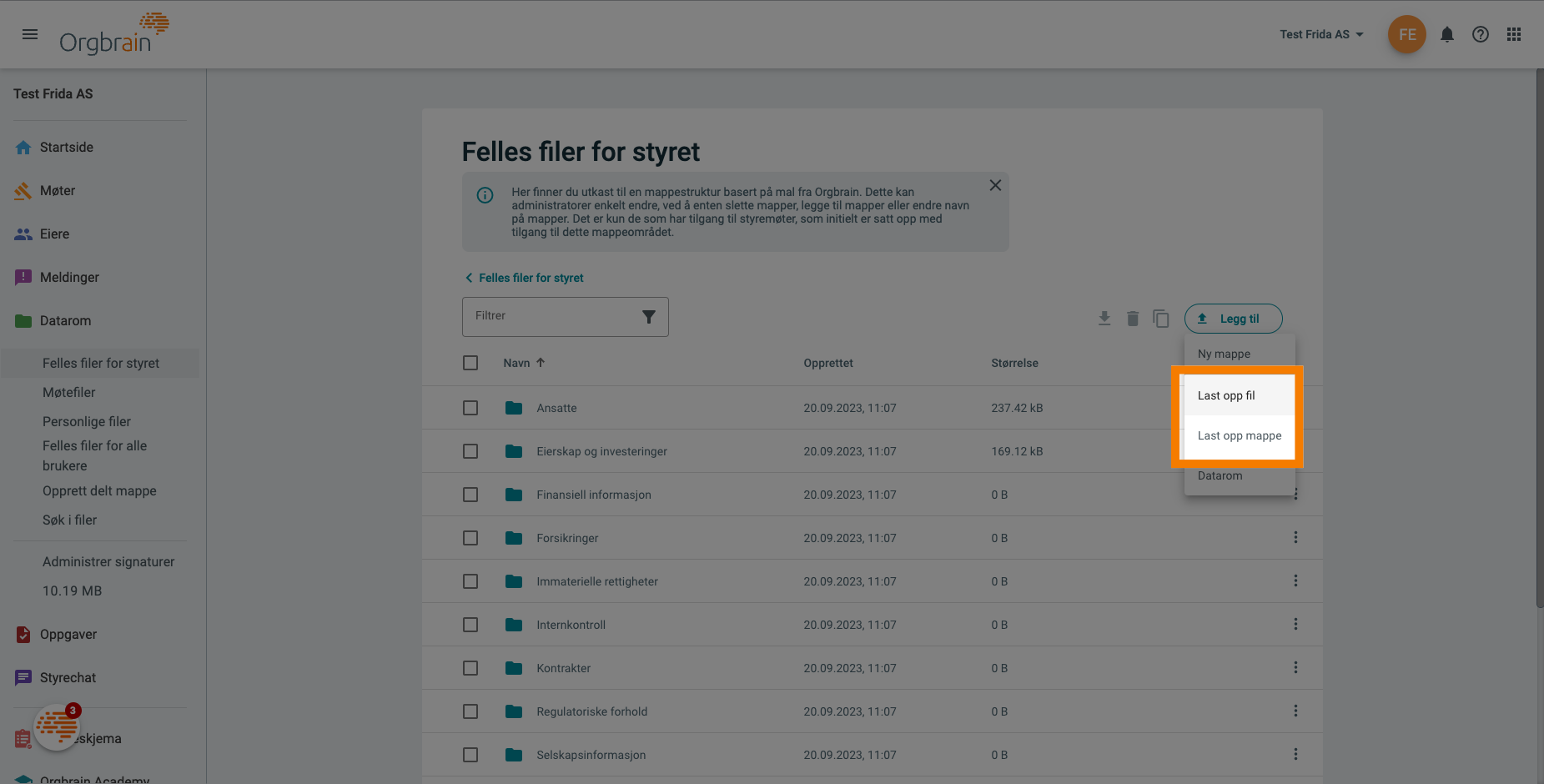Check the Regulatoriske forhold checkbox
The height and width of the screenshot is (784, 1544).
pyautogui.click(x=470, y=711)
